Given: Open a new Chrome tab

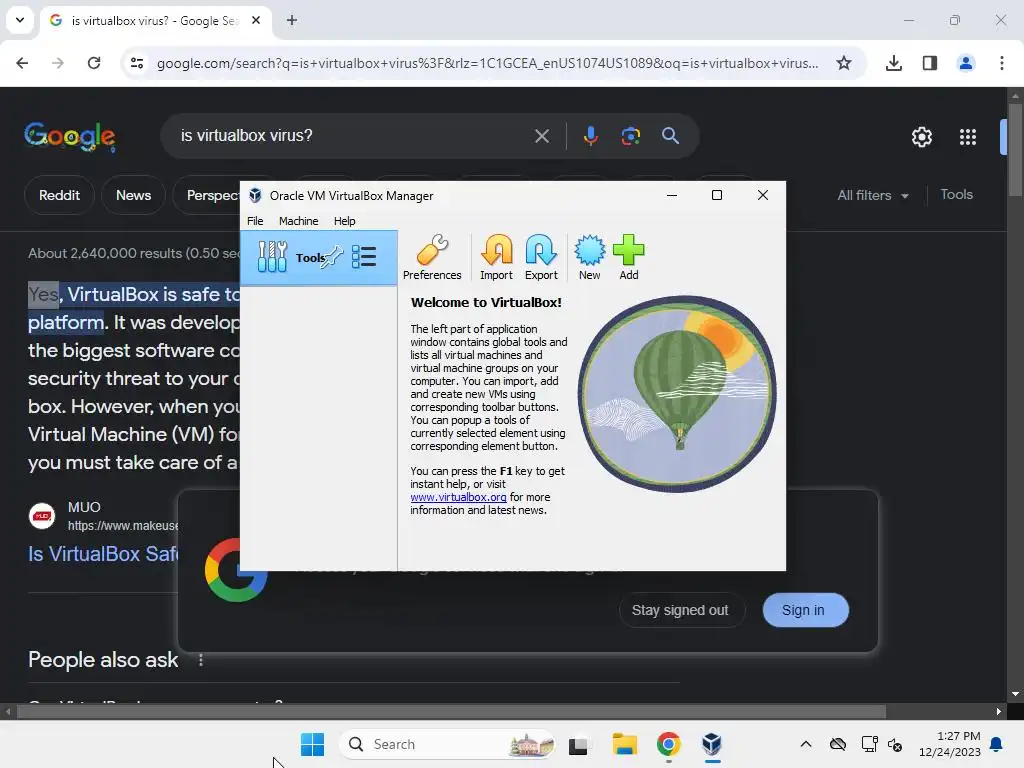Looking at the screenshot, I should click(292, 20).
